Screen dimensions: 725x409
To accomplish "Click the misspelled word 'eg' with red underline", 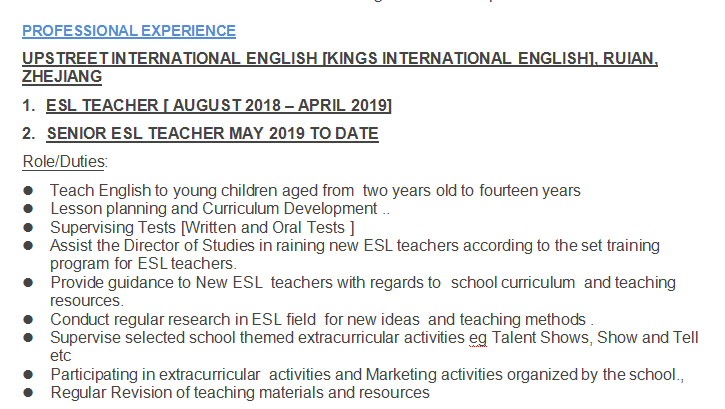I will click(x=478, y=337).
